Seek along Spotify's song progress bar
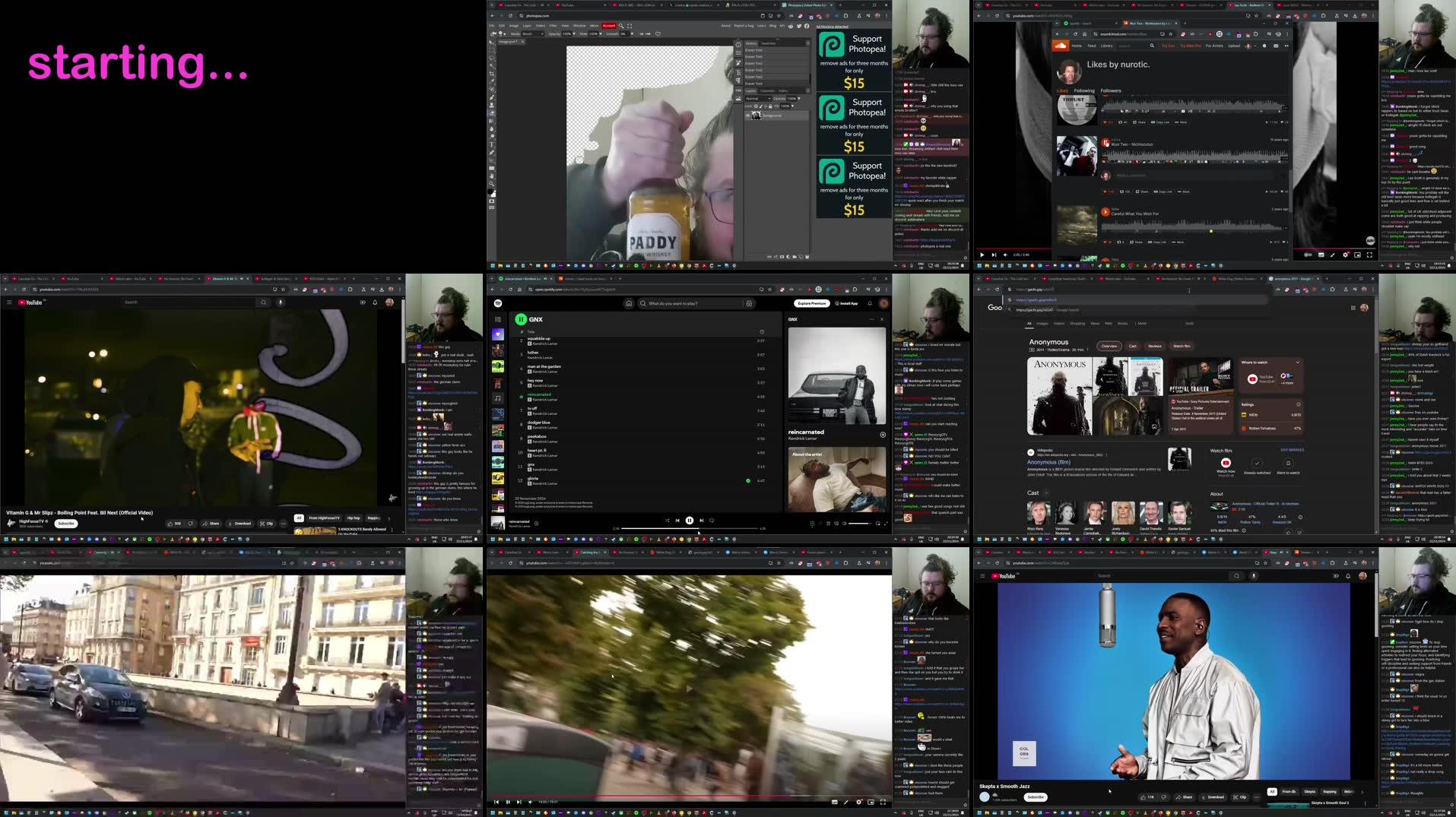 point(690,528)
